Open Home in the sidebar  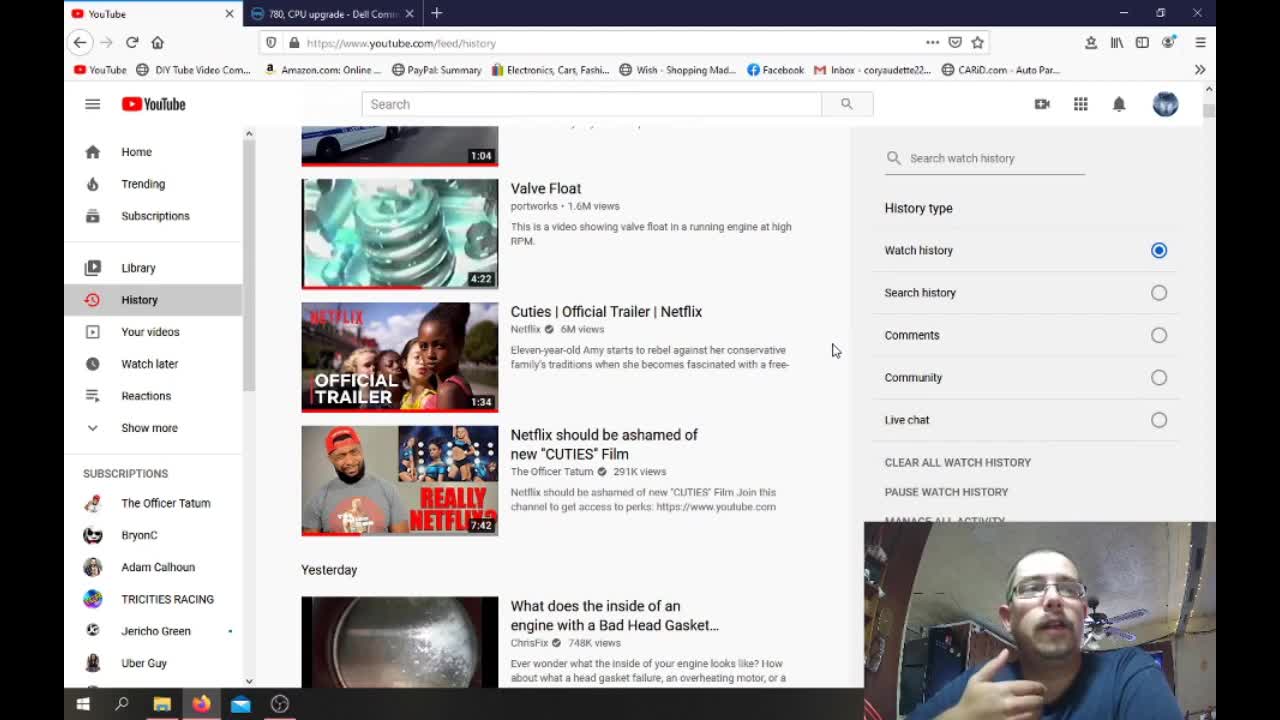click(153, 152)
